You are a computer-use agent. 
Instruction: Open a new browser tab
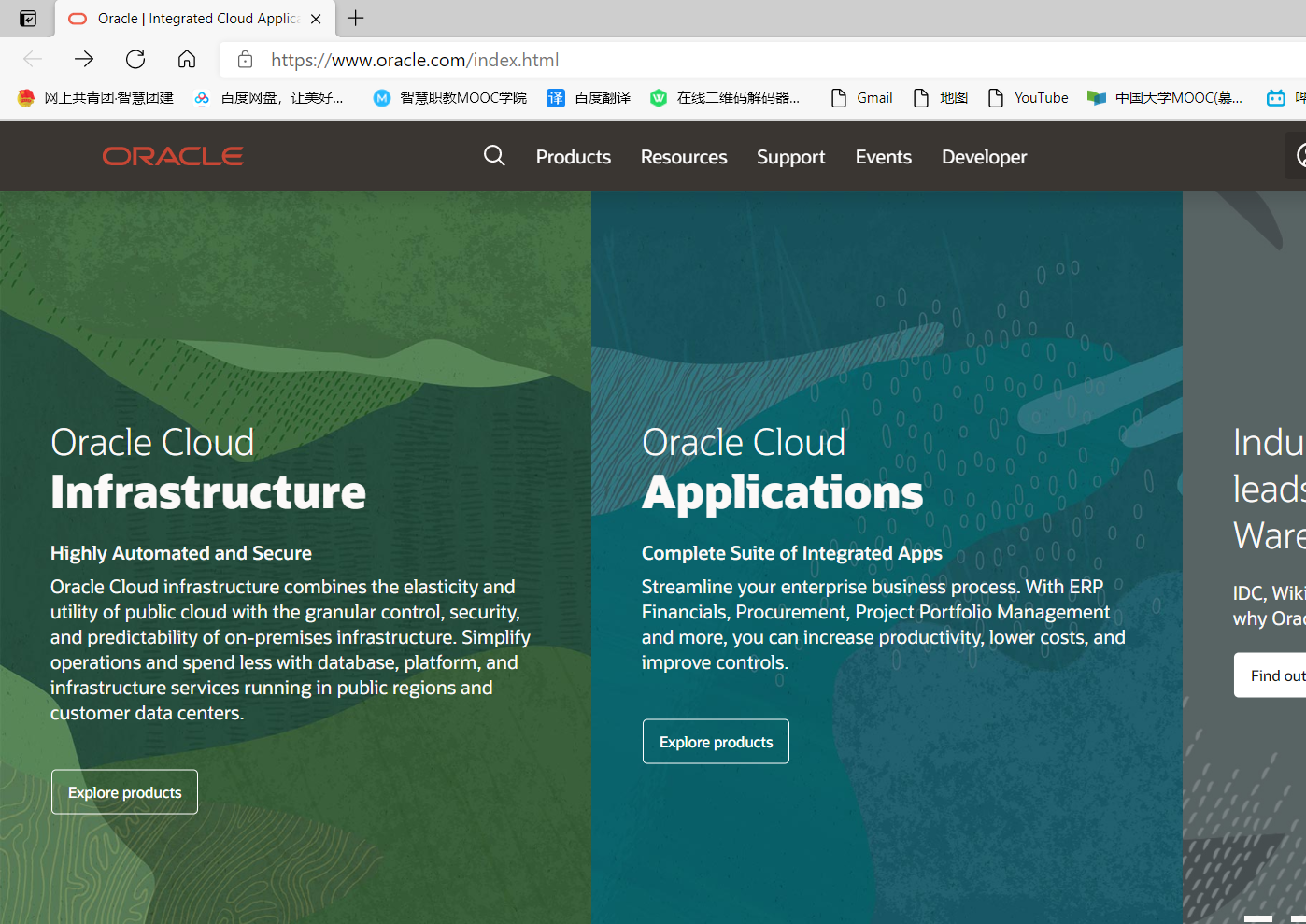pyautogui.click(x=356, y=18)
